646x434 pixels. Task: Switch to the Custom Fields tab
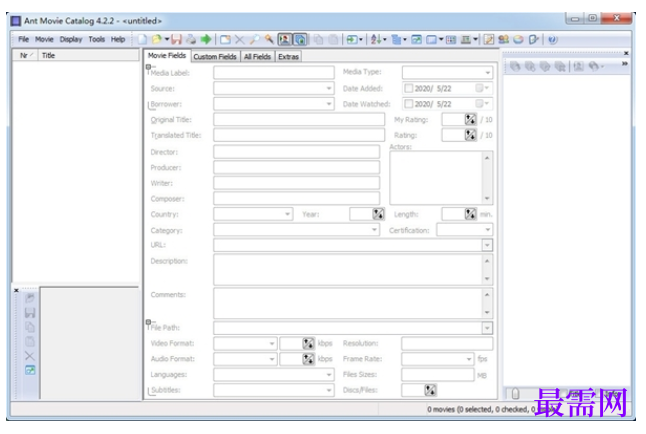[x=215, y=57]
